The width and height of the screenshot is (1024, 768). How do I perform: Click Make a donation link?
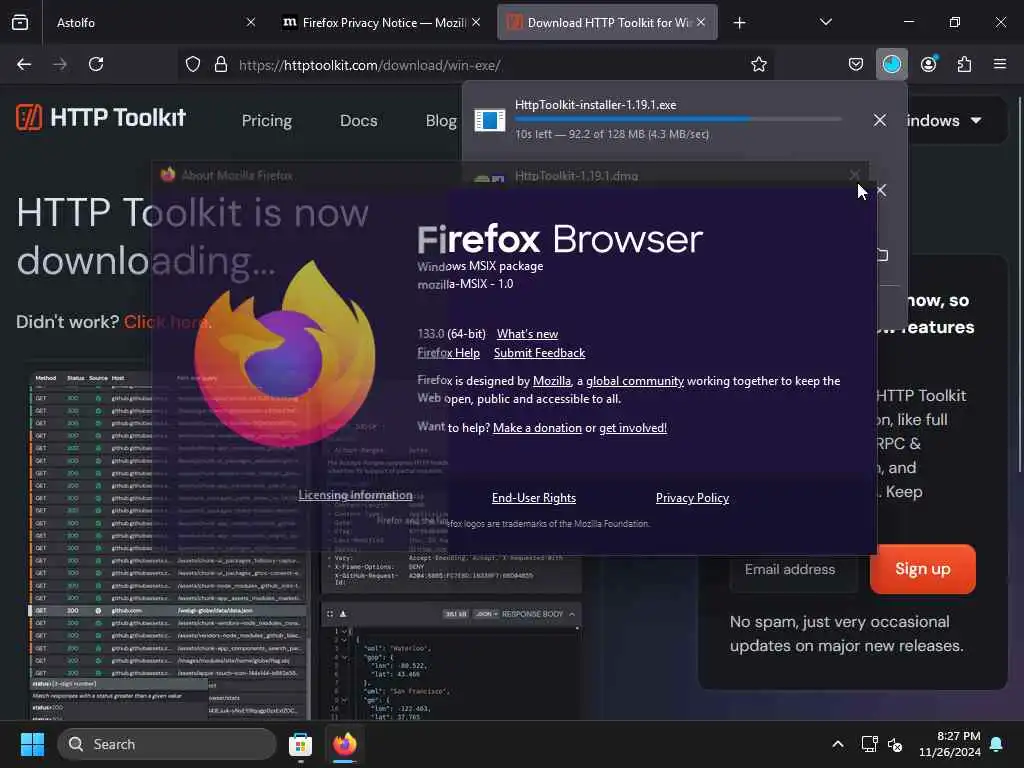pyautogui.click(x=537, y=428)
